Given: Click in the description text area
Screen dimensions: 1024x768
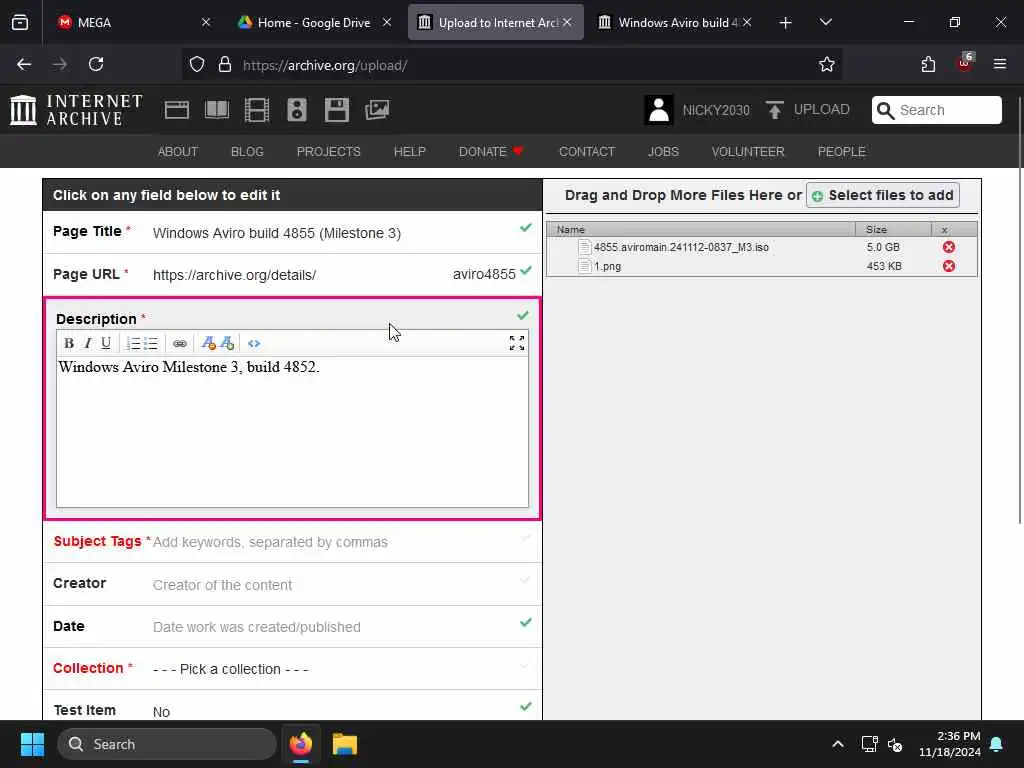Looking at the screenshot, I should [x=292, y=432].
